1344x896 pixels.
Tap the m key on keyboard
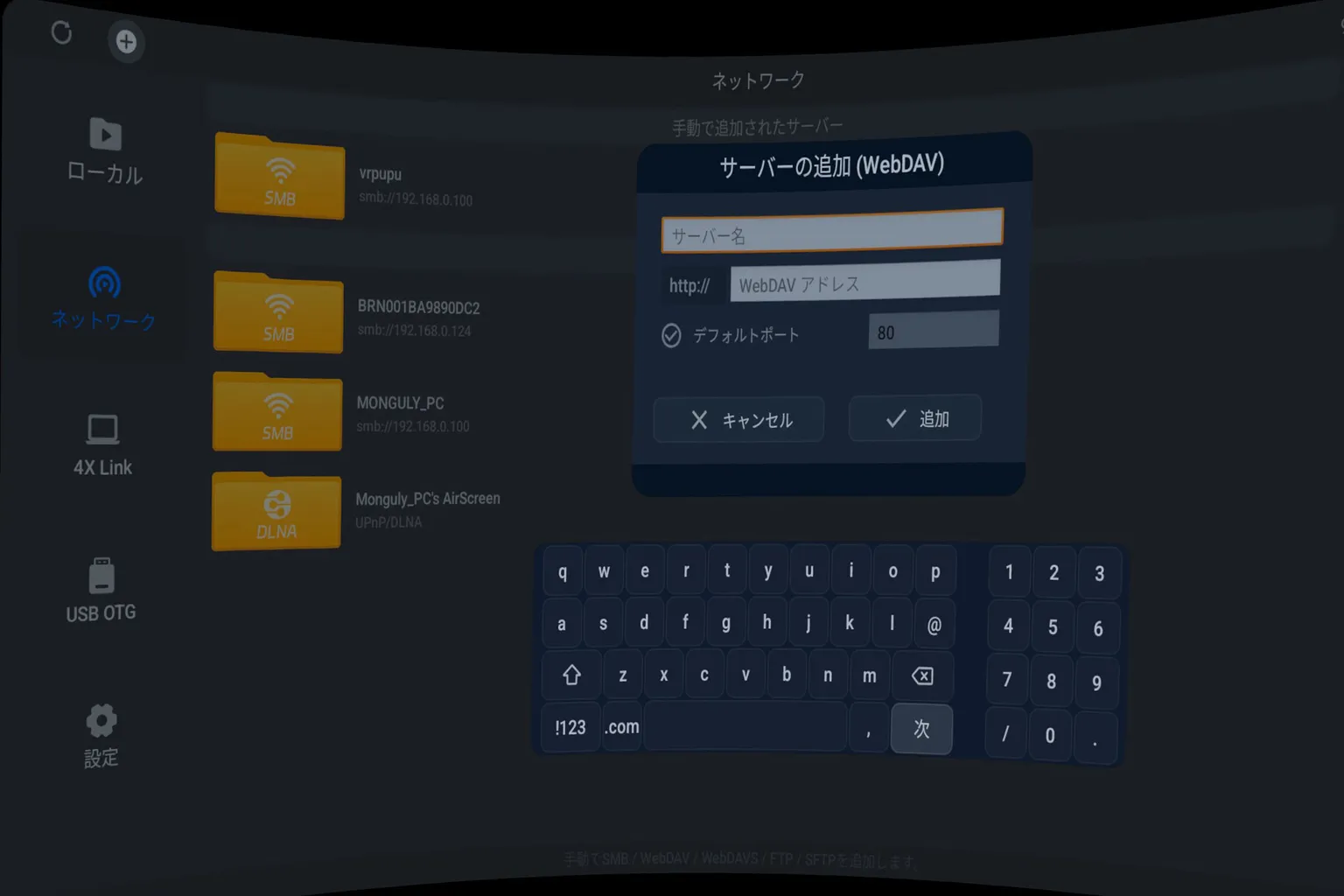[x=870, y=675]
